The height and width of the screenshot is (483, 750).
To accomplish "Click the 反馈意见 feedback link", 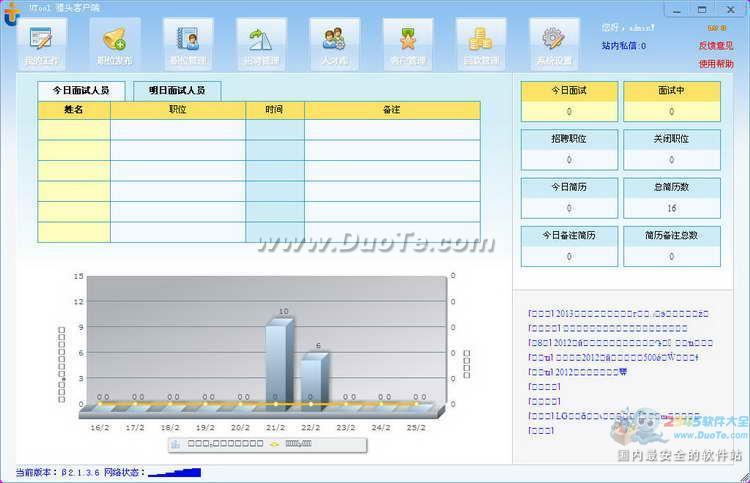I will 716,46.
